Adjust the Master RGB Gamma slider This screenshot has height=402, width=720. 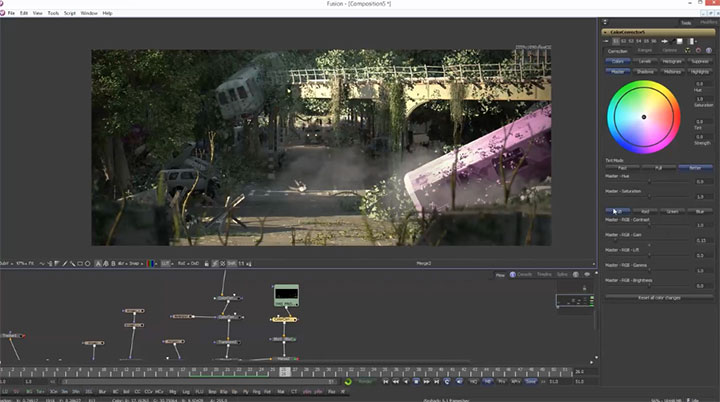point(649,271)
